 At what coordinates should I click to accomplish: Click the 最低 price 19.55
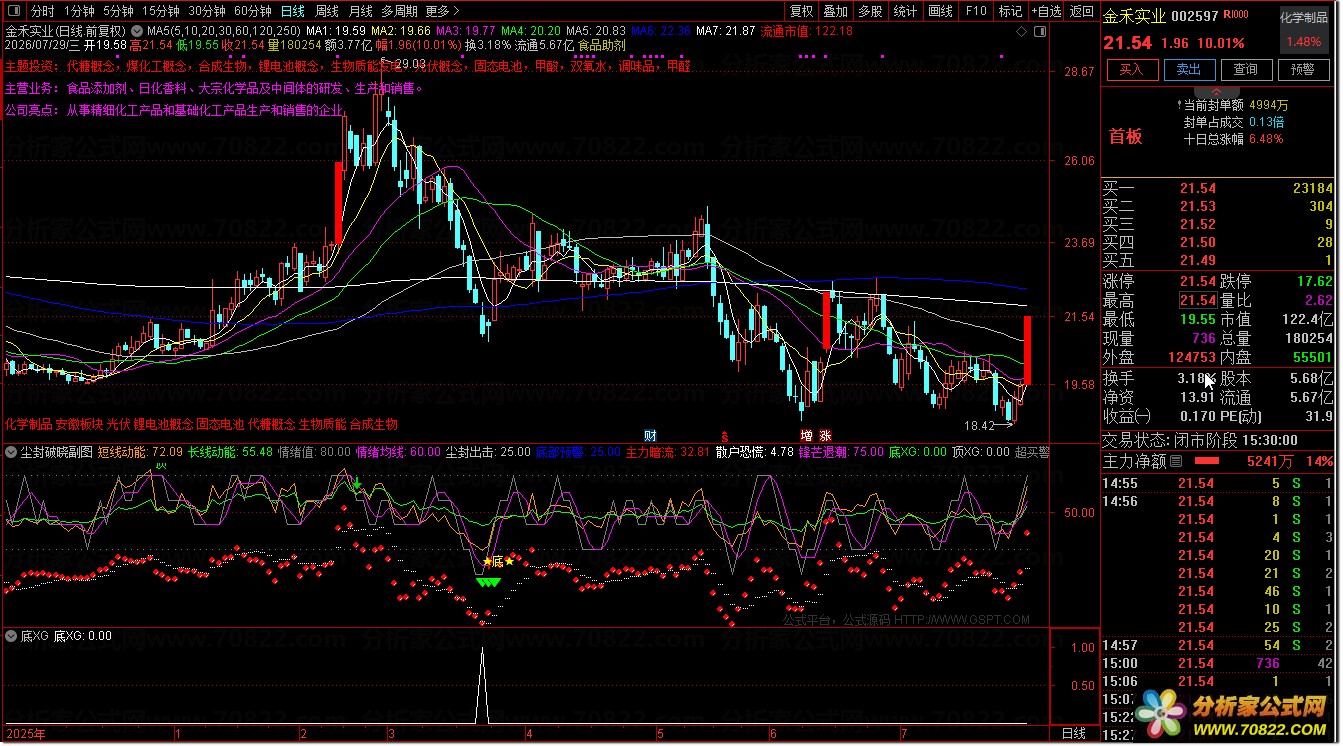1198,319
